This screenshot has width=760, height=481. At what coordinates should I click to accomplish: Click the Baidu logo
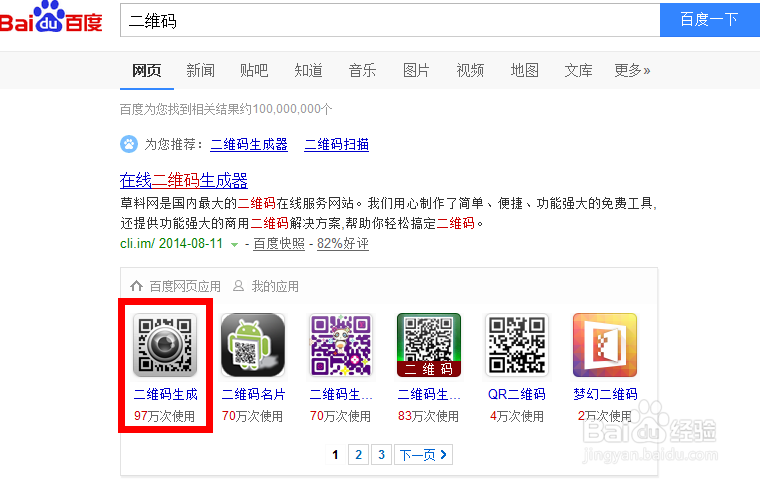pos(51,17)
